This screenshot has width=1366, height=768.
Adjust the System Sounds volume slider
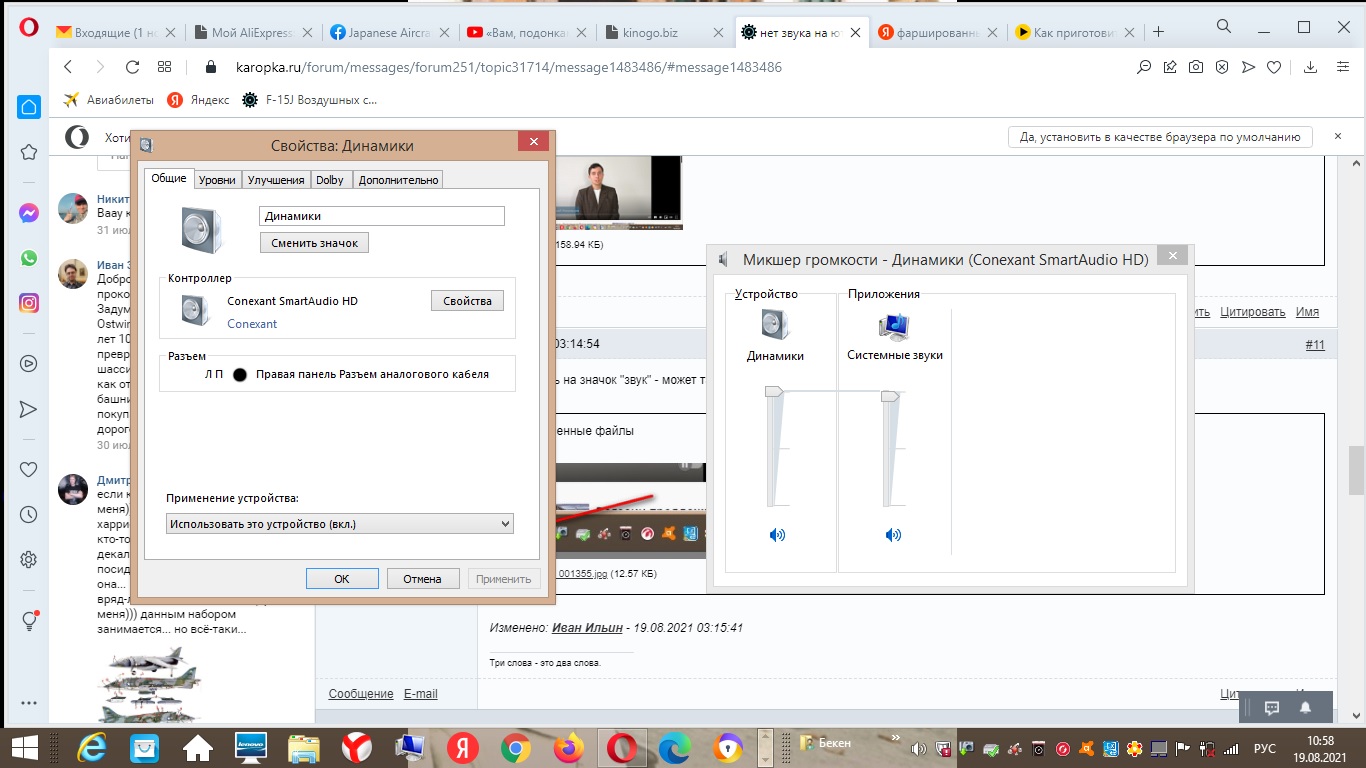(x=889, y=397)
